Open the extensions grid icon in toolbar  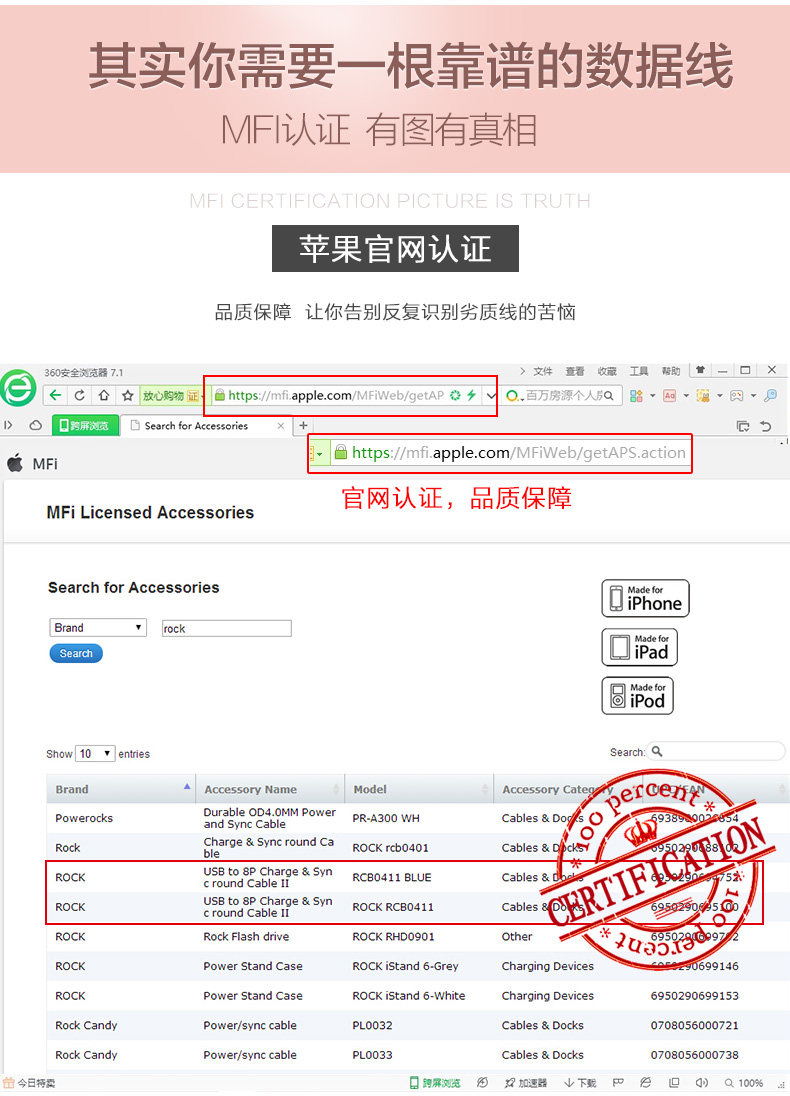click(635, 396)
